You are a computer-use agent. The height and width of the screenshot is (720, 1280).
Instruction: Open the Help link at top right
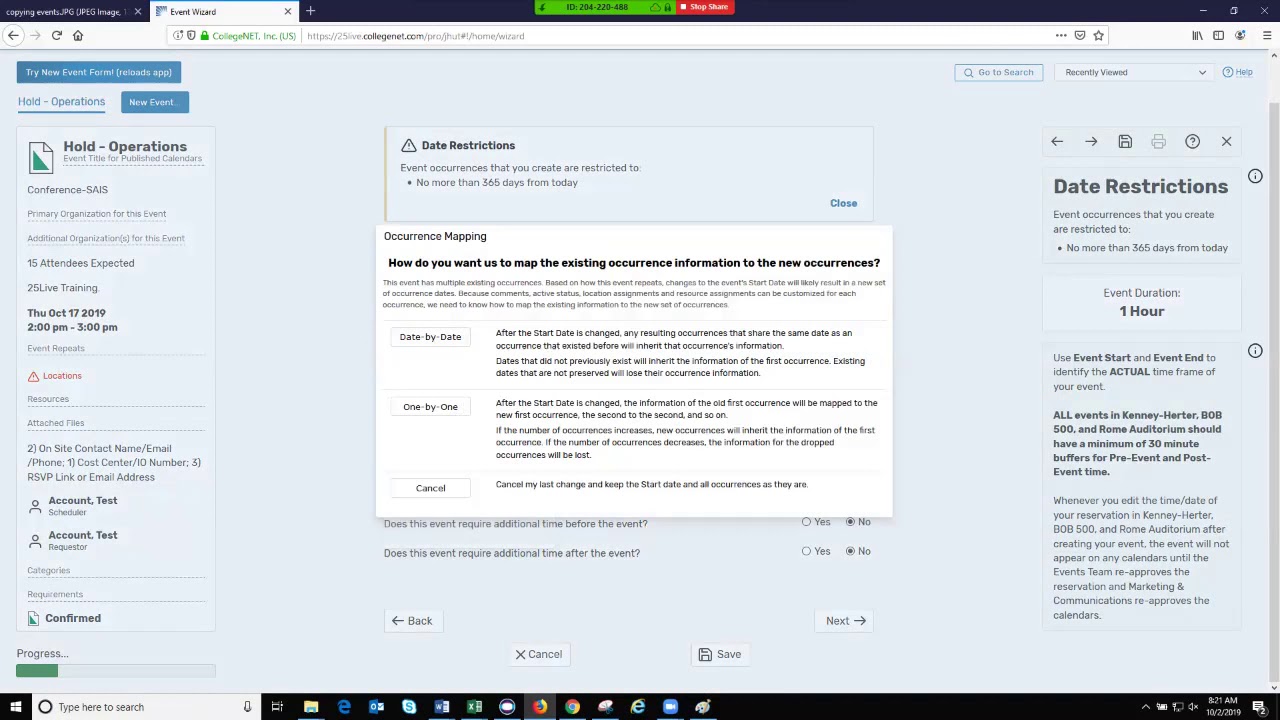point(1237,72)
